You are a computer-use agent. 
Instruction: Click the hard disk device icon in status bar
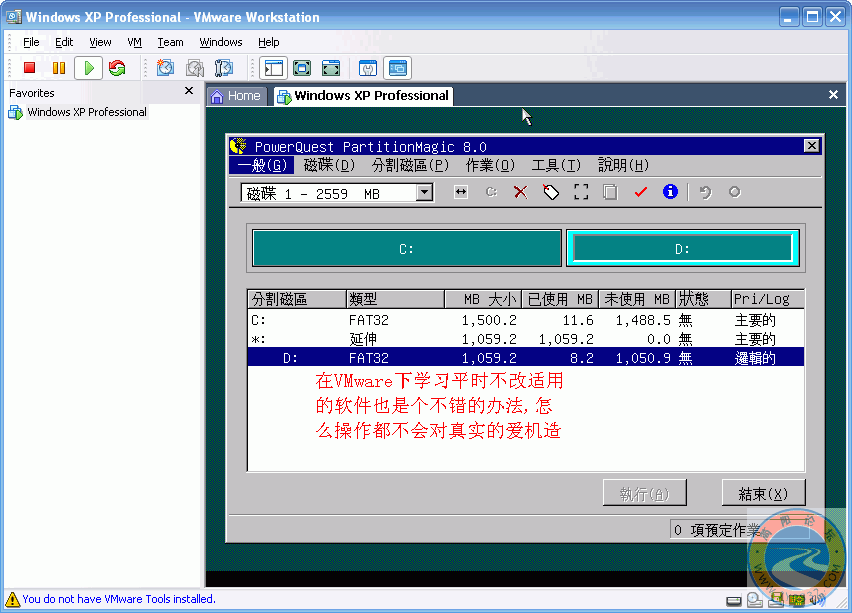tap(734, 601)
